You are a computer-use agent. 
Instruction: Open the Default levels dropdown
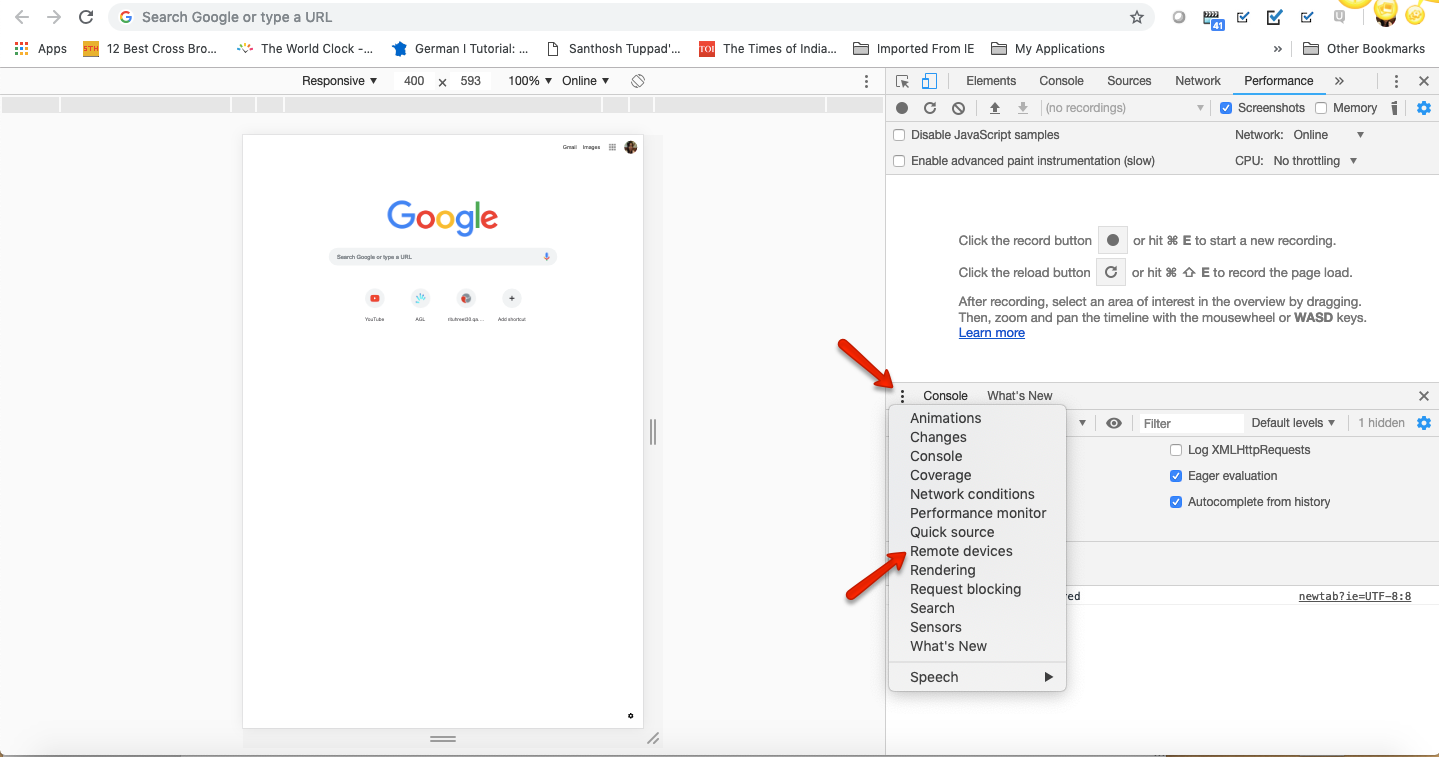pos(1293,422)
